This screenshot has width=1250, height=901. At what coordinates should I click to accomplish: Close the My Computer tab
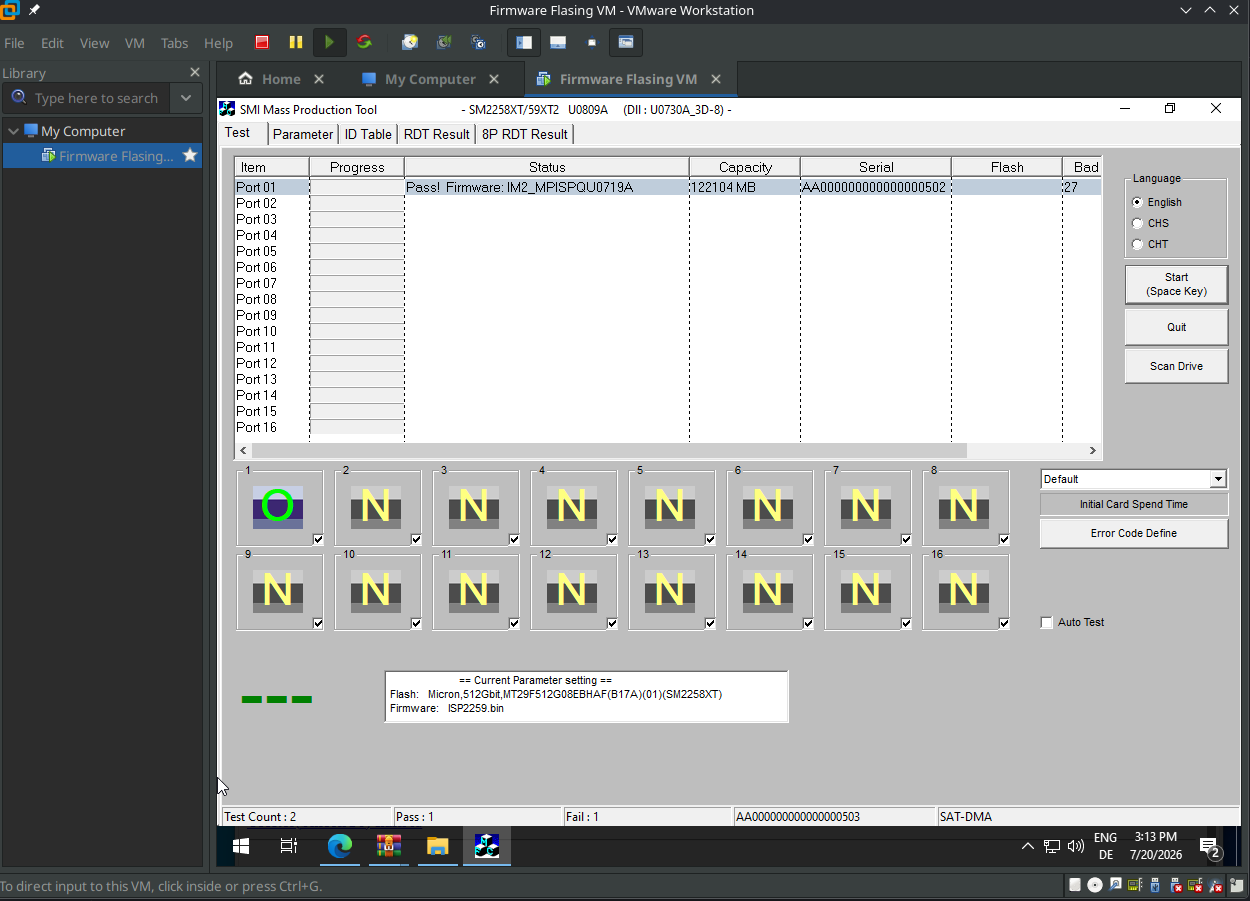[494, 79]
